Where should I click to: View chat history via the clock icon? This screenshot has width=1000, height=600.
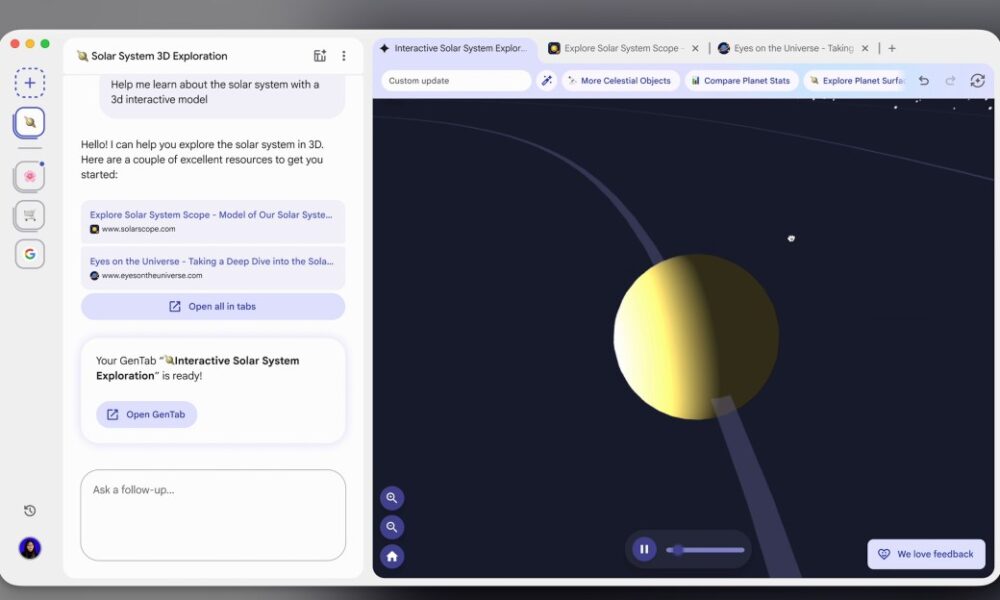pos(30,510)
